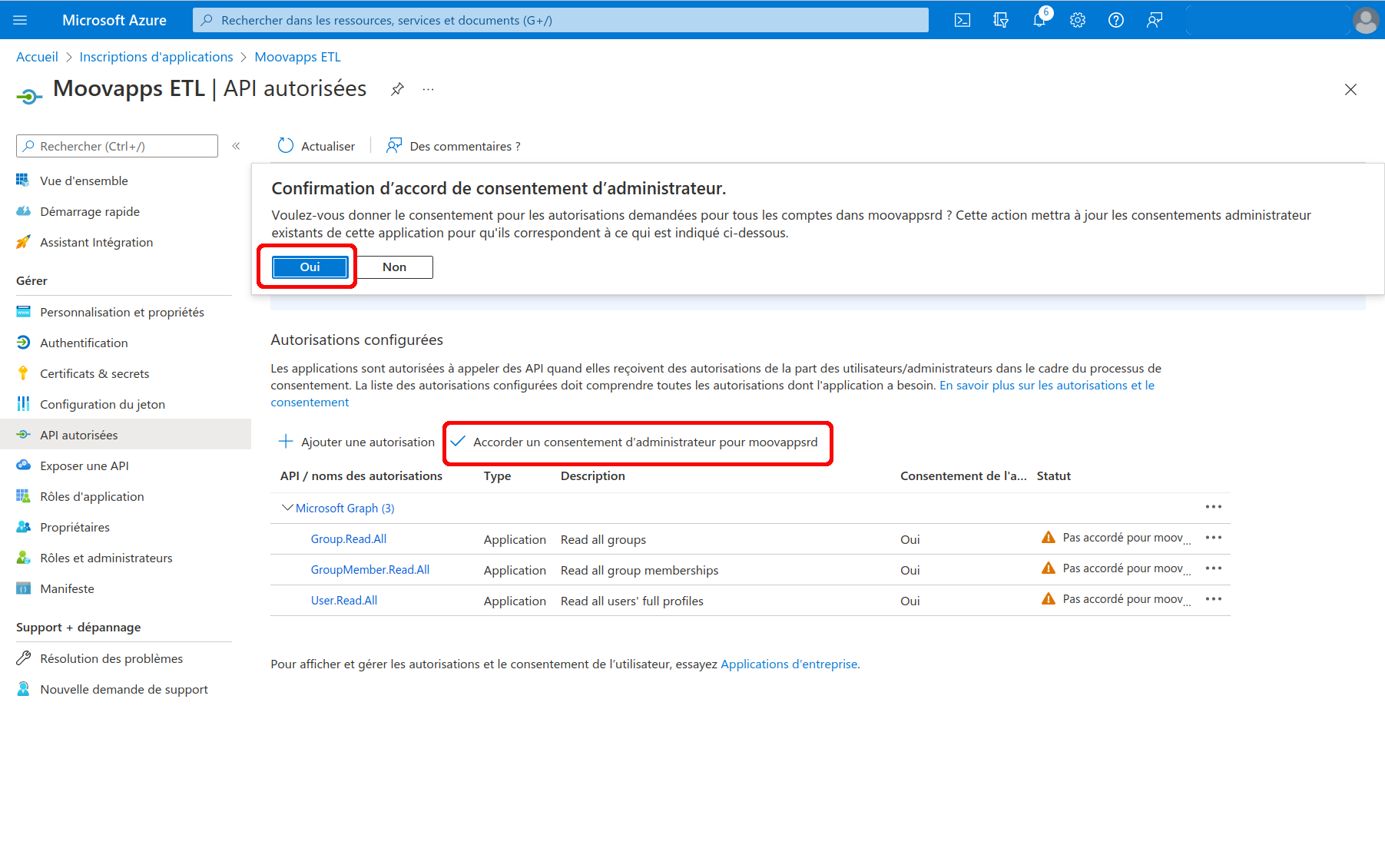1385x868 pixels.
Task: Click Microsoft Azure home logo text
Action: [114, 20]
